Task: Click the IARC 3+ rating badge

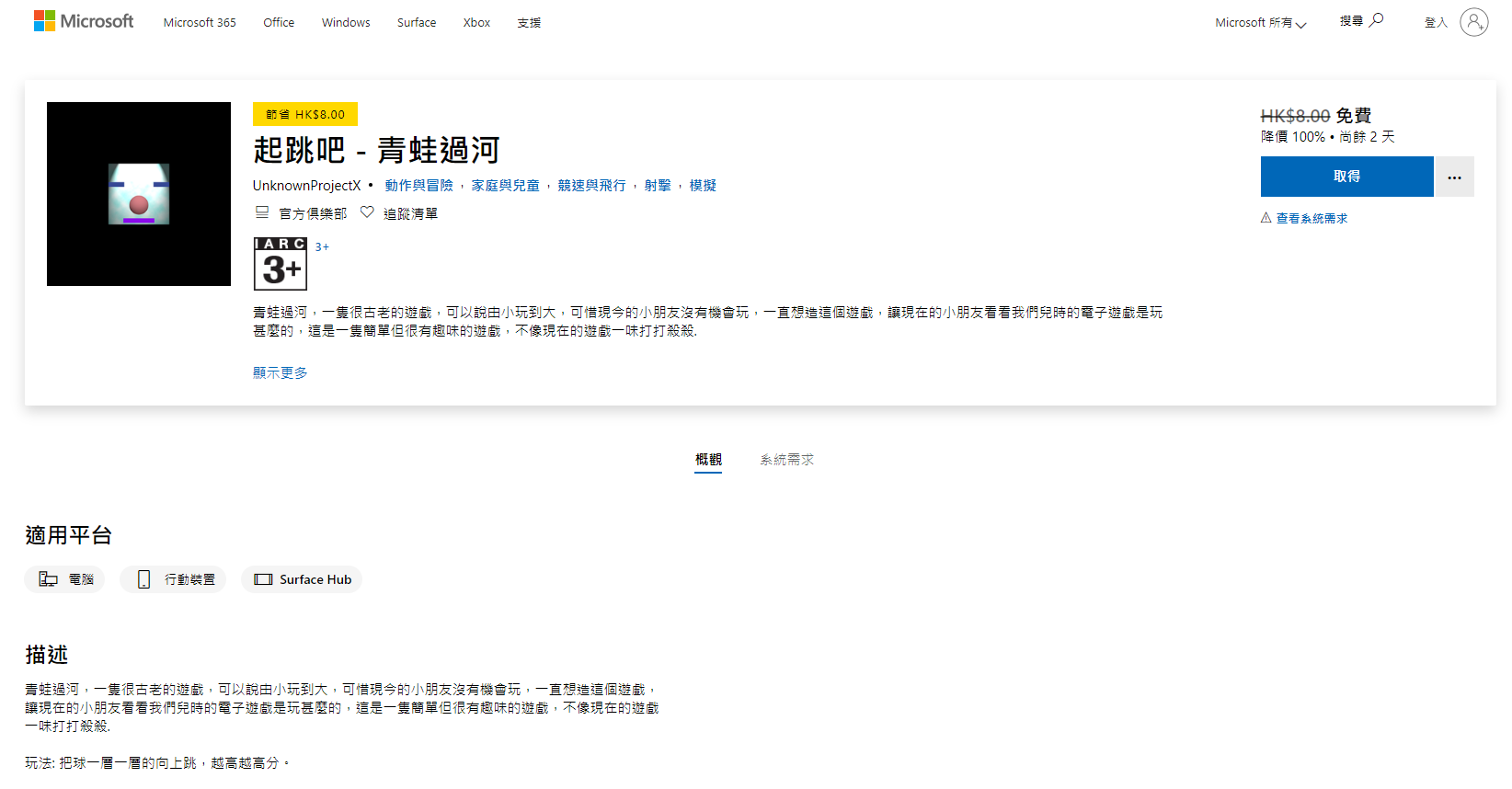Action: [x=280, y=263]
